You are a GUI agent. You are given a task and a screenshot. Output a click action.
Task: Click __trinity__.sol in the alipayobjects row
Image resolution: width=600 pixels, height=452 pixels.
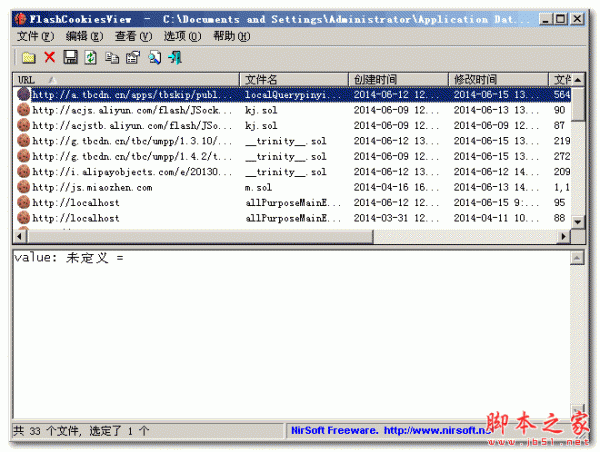click(286, 172)
